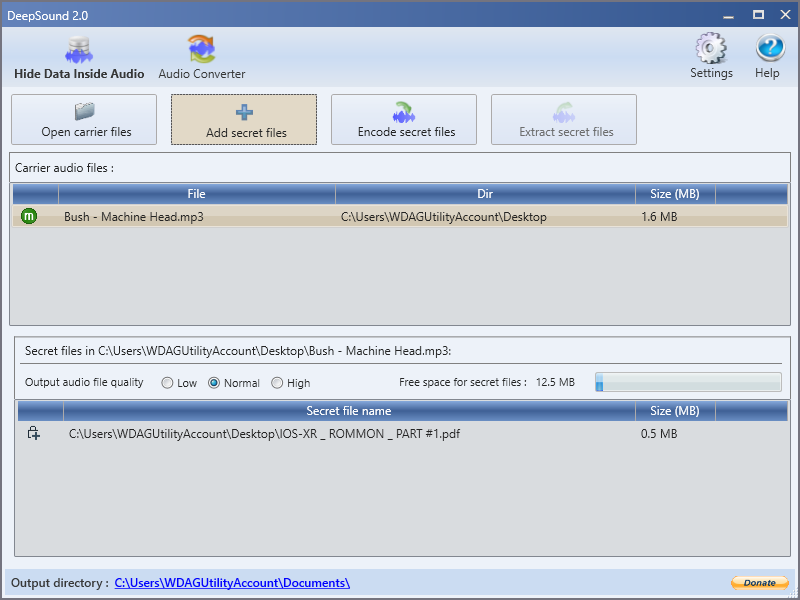Click the Secret file name column header

(349, 411)
